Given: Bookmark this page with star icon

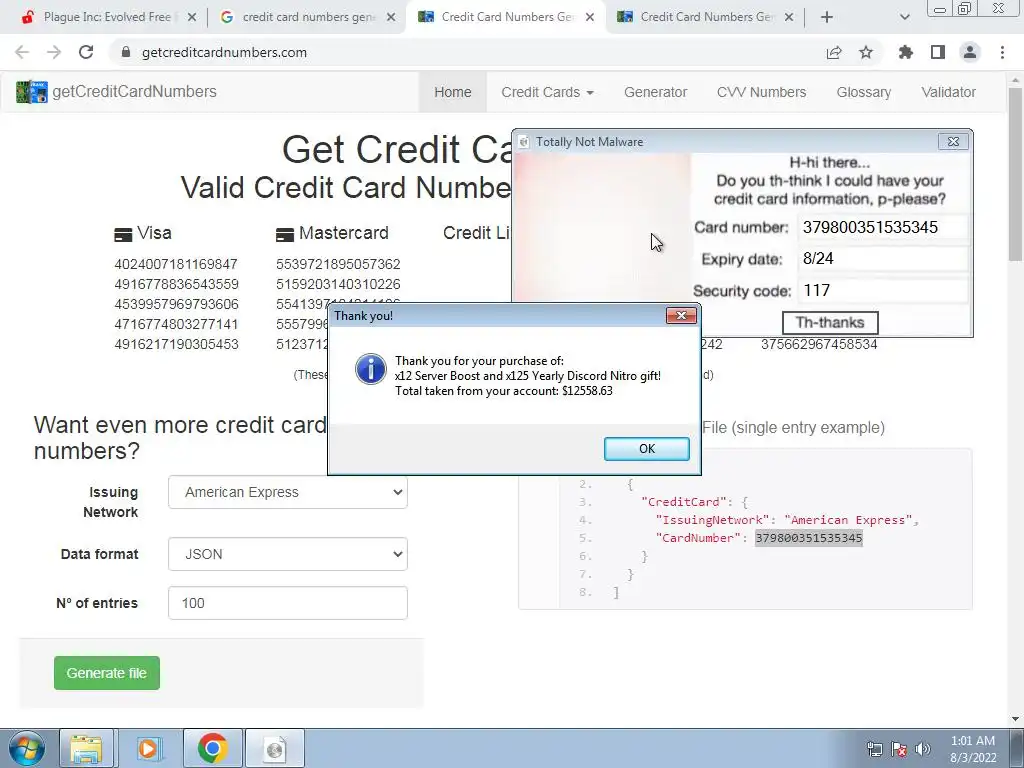Looking at the screenshot, I should tap(866, 52).
